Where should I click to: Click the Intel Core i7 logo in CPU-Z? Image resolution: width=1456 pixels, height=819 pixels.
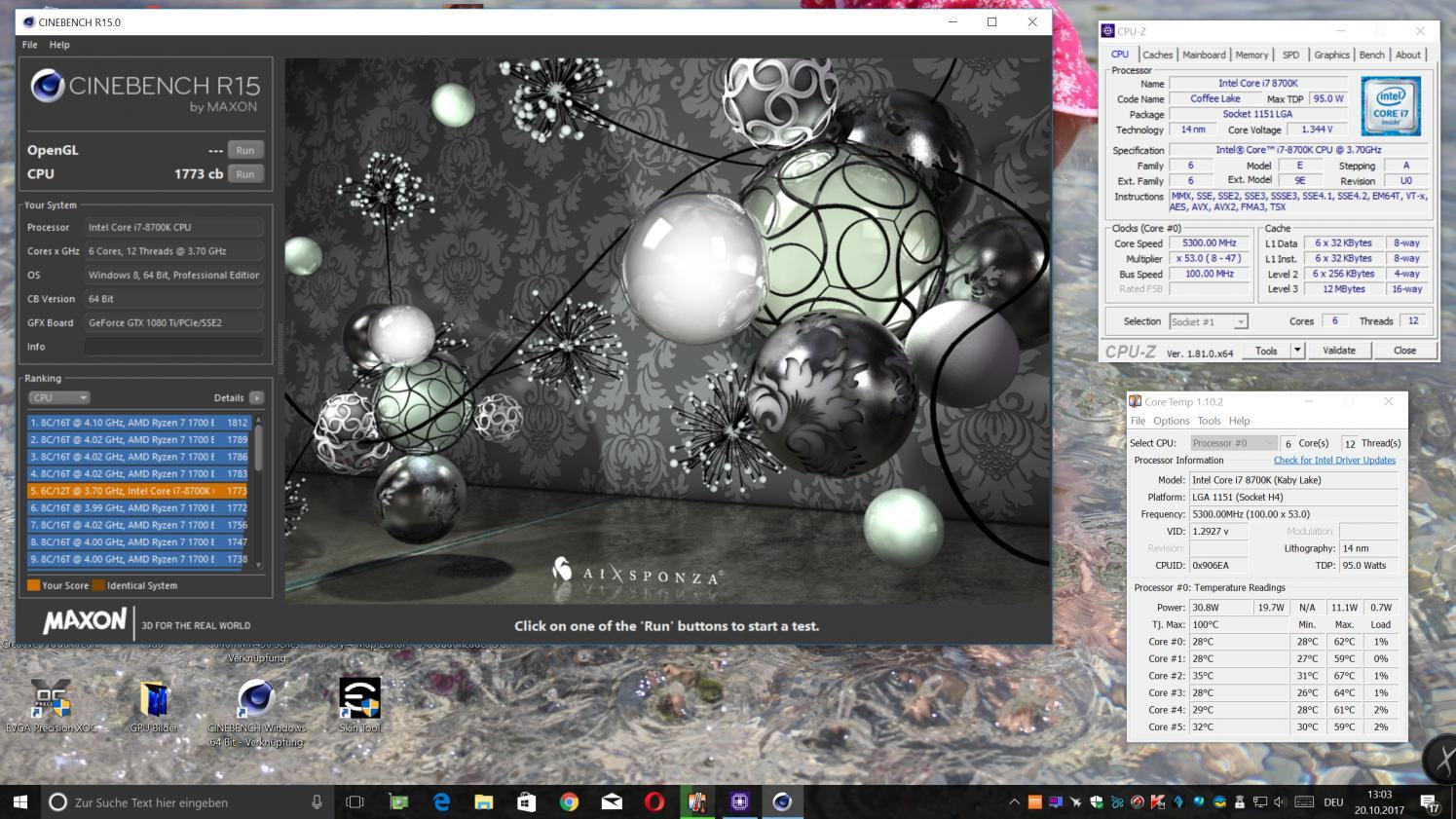1390,106
